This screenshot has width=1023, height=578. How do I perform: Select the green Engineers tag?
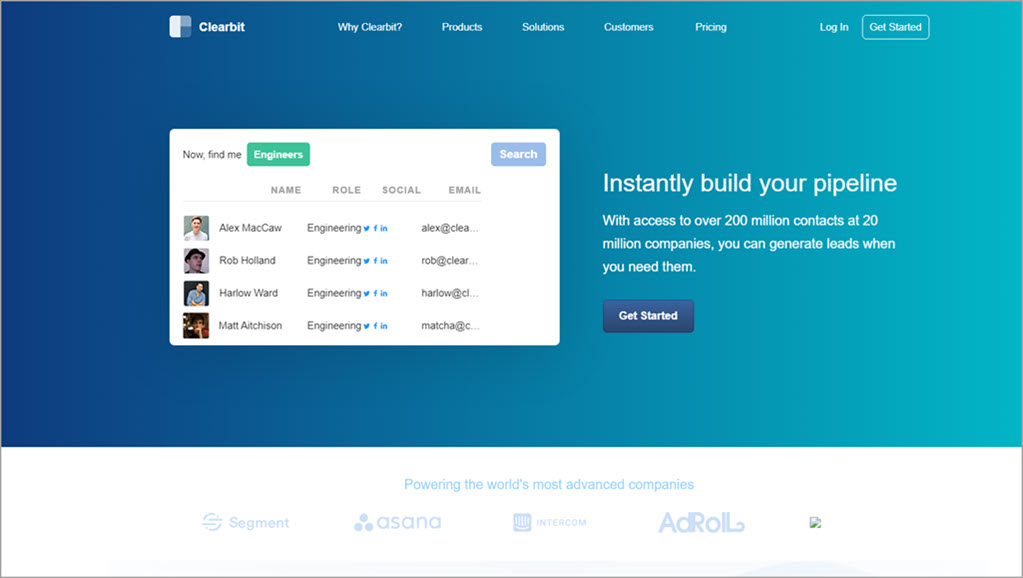(x=278, y=155)
